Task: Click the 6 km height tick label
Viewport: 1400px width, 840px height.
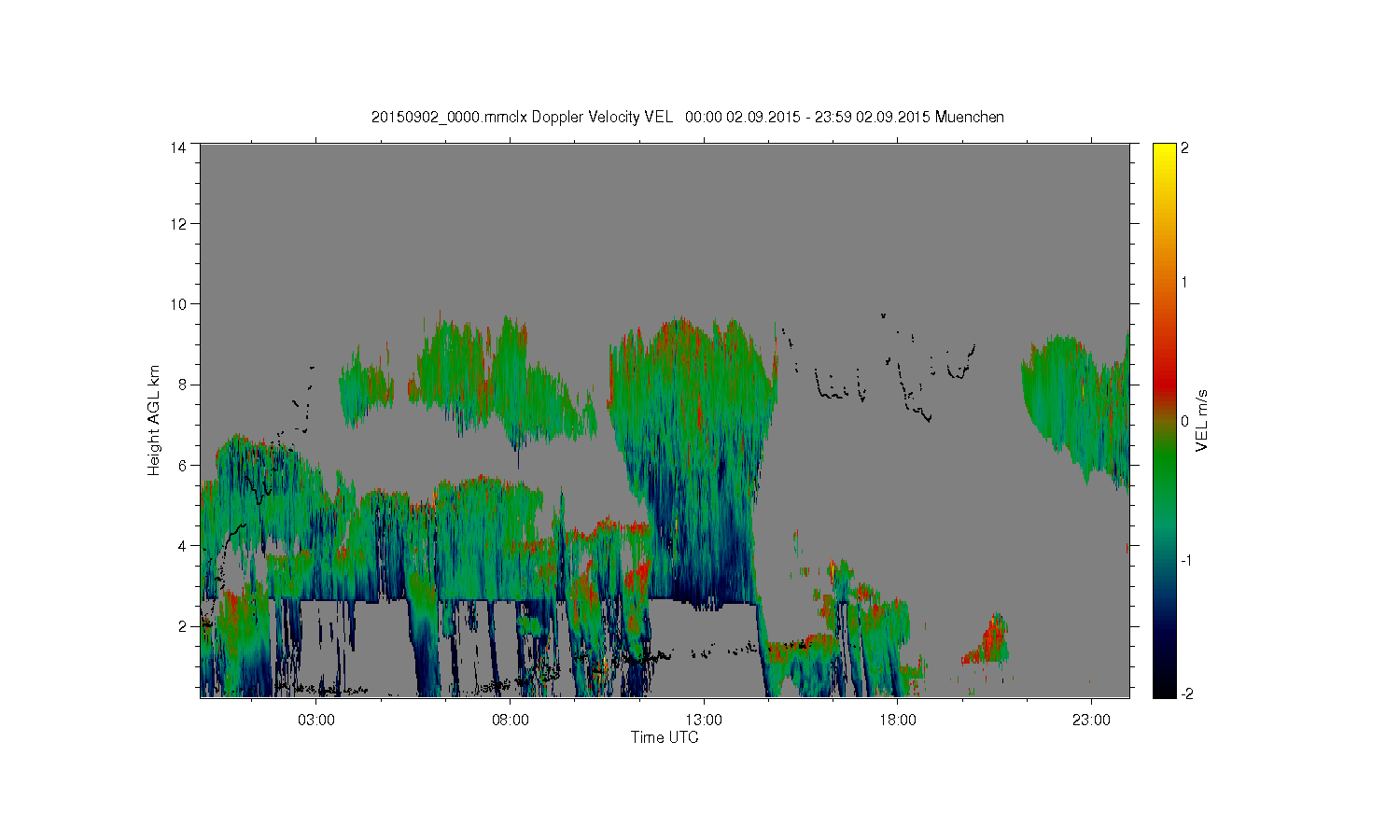Action: coord(182,465)
